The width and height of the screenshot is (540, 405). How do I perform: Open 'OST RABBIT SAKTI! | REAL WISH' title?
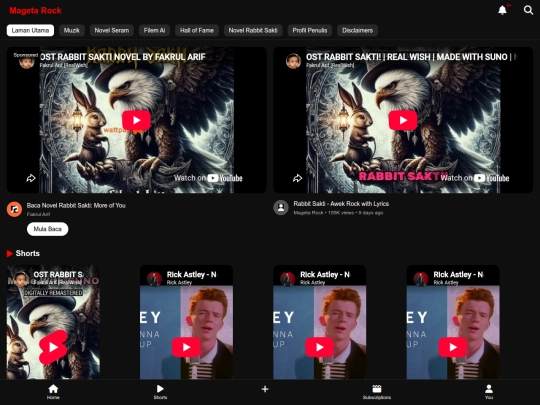tap(411, 57)
